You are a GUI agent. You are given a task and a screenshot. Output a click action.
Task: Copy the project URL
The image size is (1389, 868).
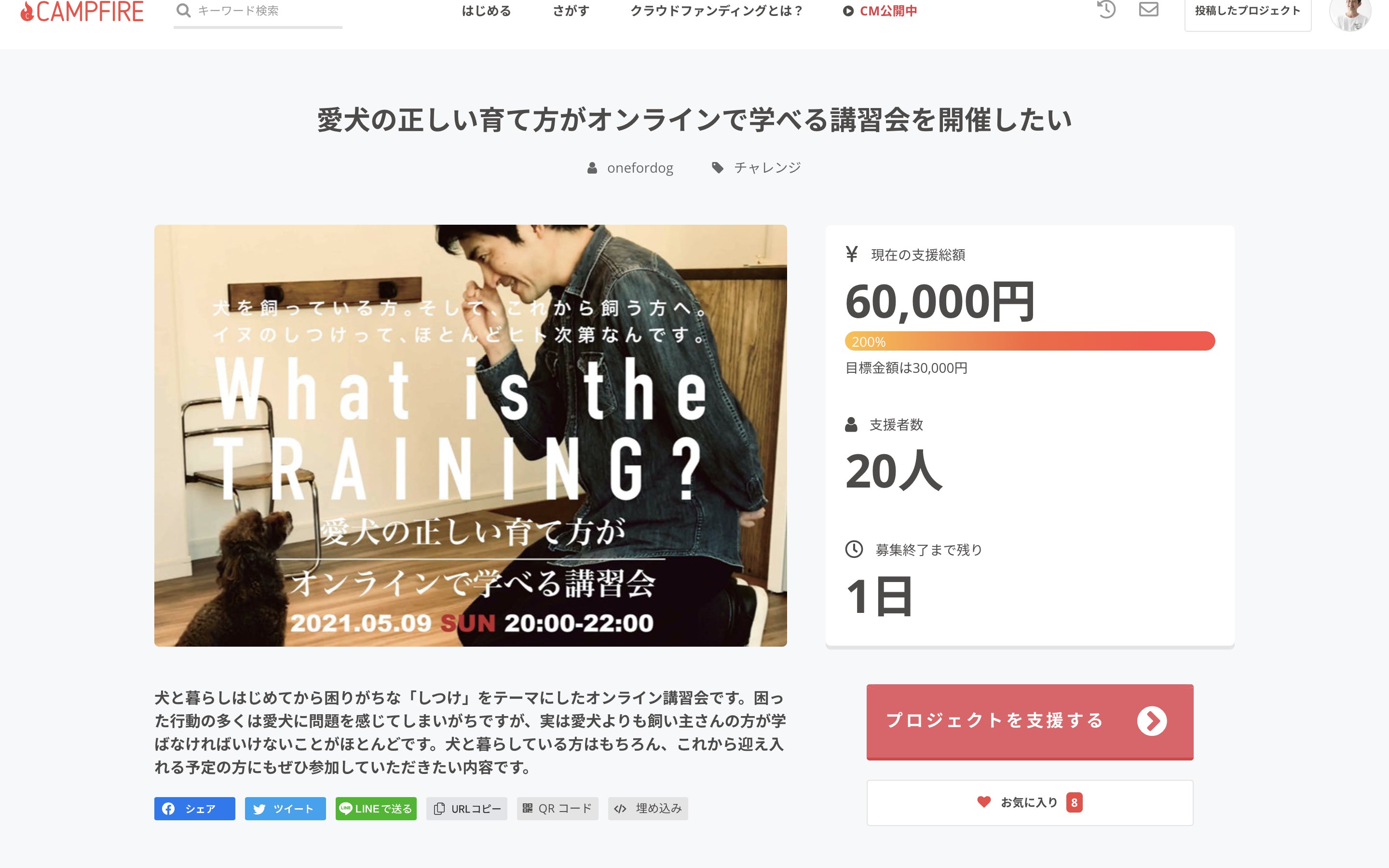pyautogui.click(x=467, y=808)
